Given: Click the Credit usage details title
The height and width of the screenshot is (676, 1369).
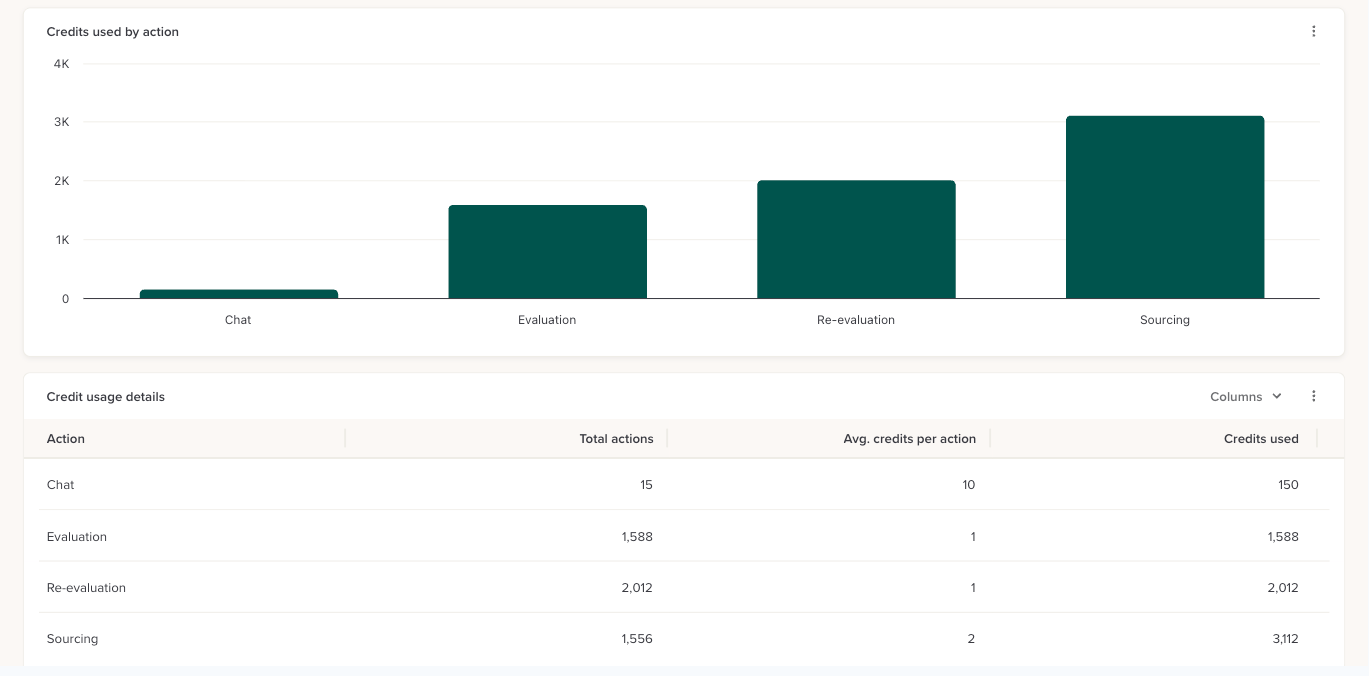Looking at the screenshot, I should [x=106, y=397].
